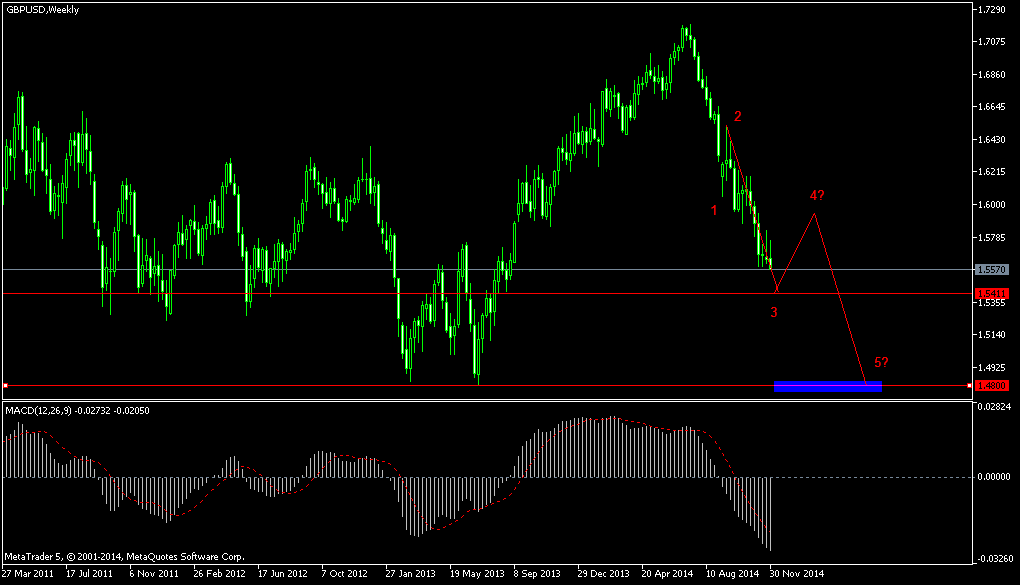Click the 1.7290 top price scale label

(x=991, y=9)
